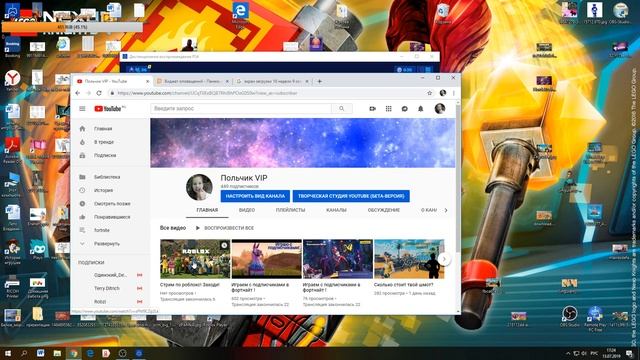Open the Recycle Bin on the desktop
640x360 pixels.
tap(443, 13)
